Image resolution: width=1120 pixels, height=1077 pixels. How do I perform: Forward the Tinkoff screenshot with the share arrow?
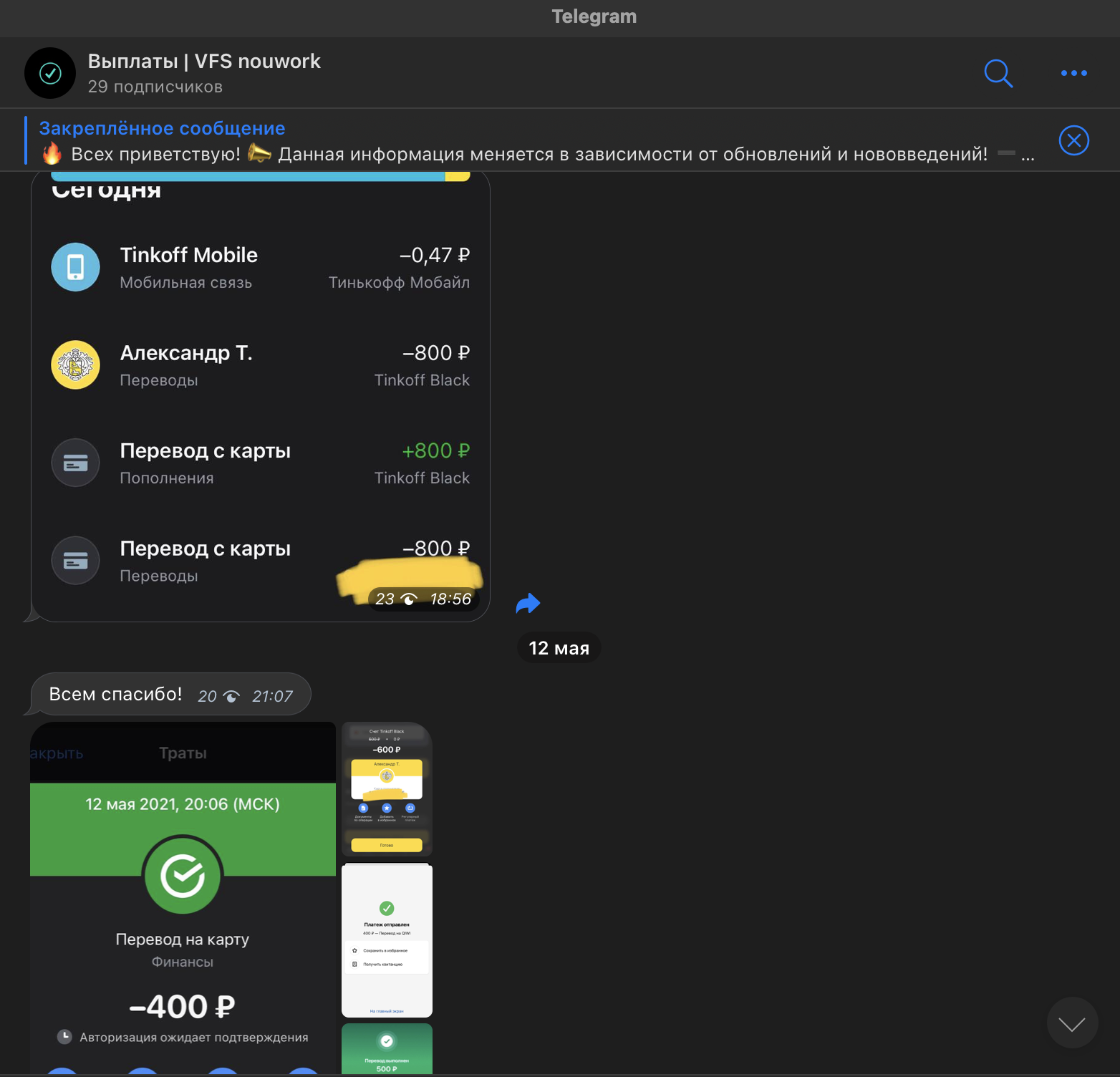click(x=528, y=604)
